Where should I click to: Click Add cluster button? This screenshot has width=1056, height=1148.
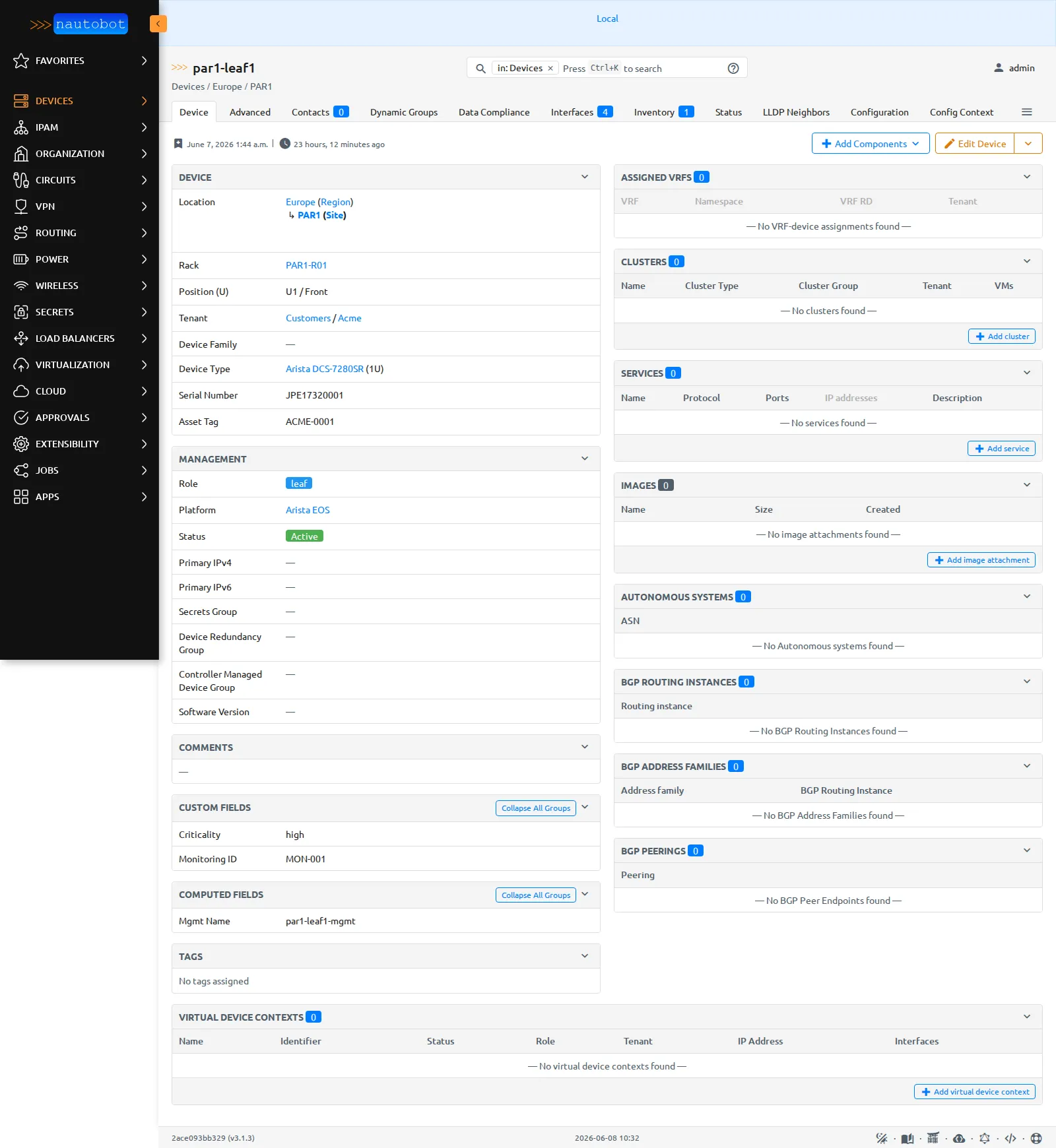pyautogui.click(x=1002, y=336)
